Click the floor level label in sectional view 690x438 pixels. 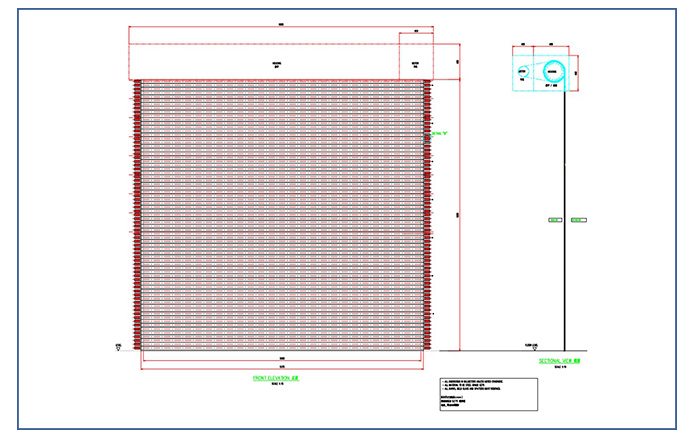(531, 344)
